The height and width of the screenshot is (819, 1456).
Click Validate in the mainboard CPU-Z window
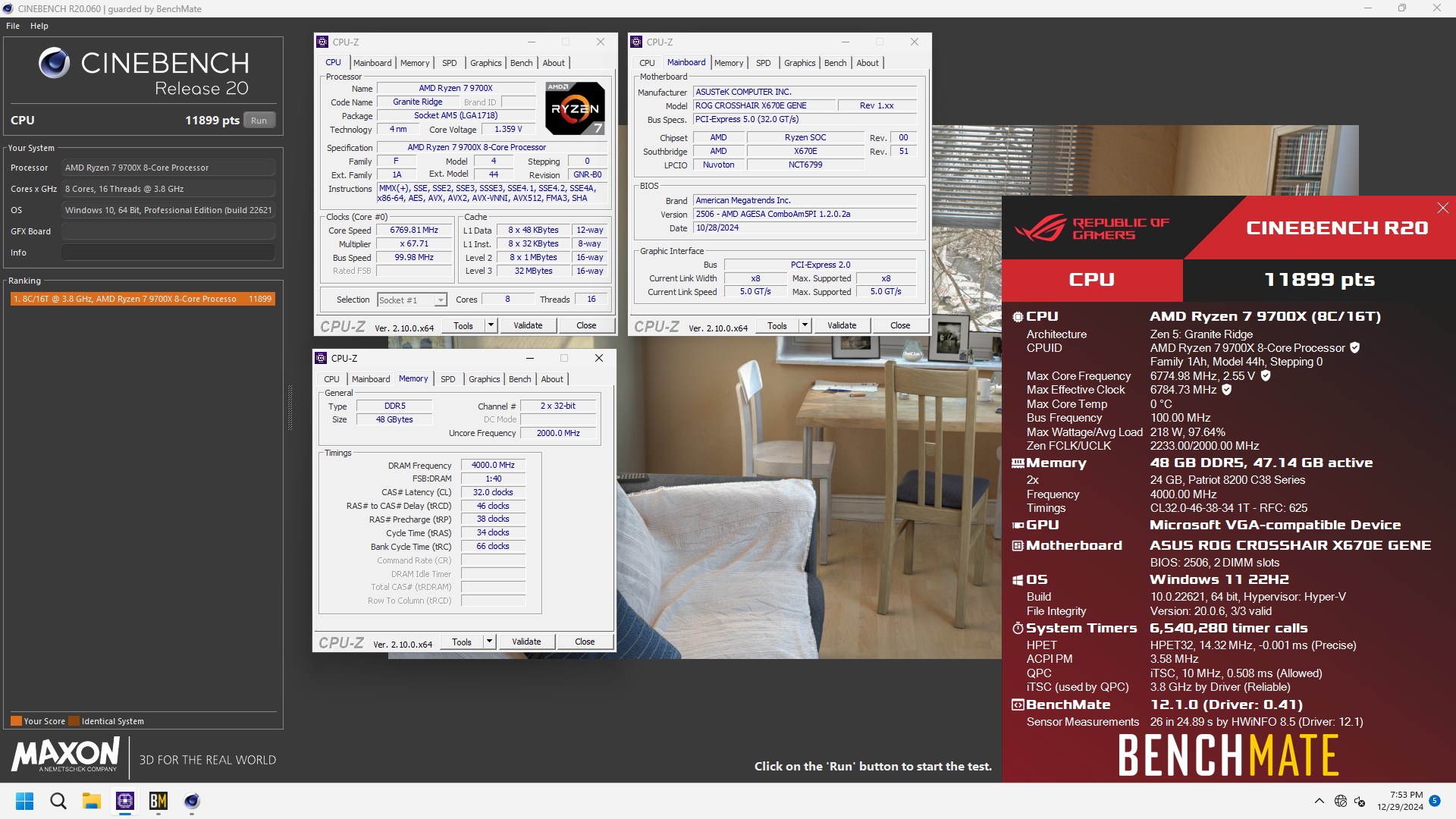coord(842,325)
